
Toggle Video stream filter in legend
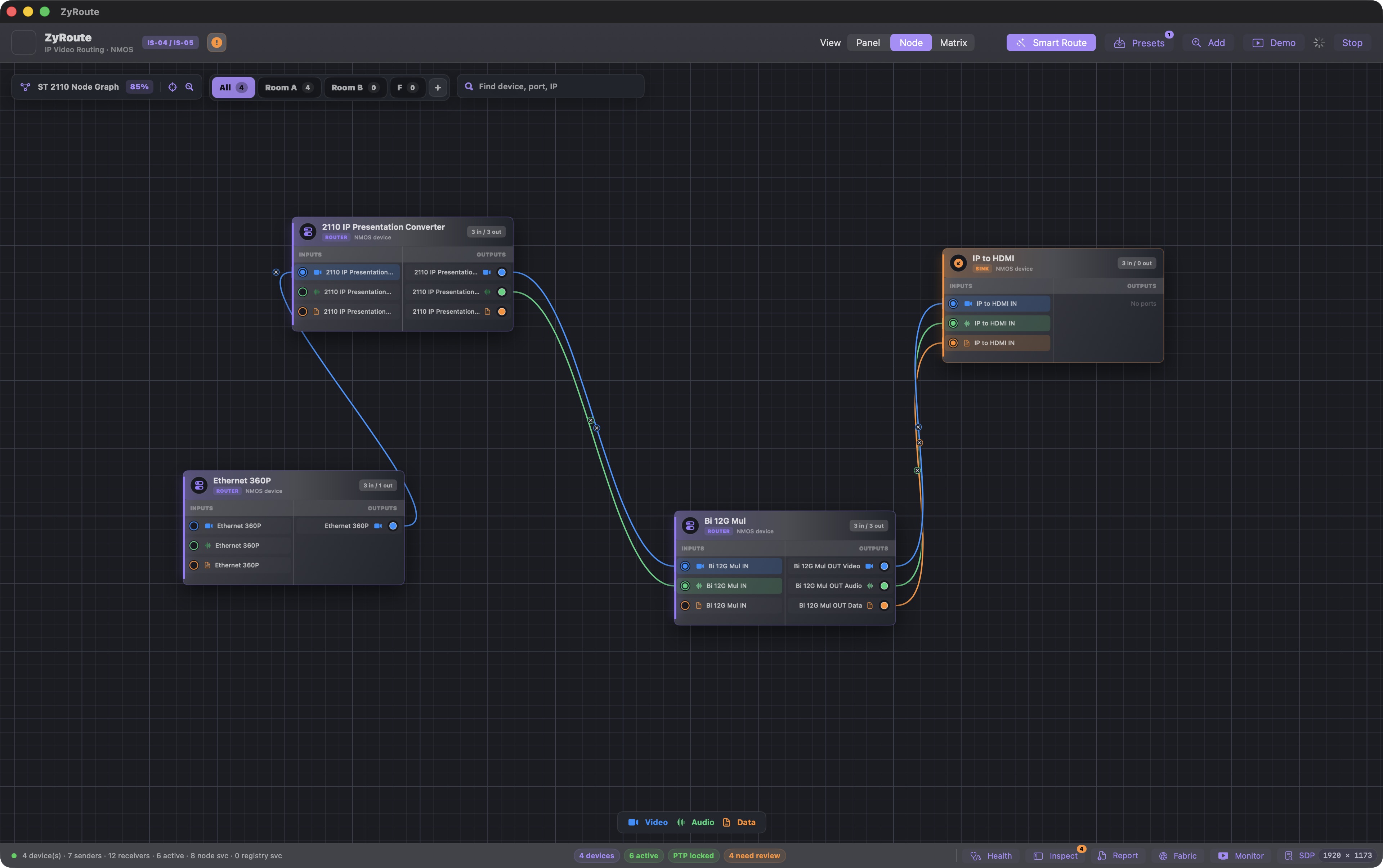click(x=648, y=822)
